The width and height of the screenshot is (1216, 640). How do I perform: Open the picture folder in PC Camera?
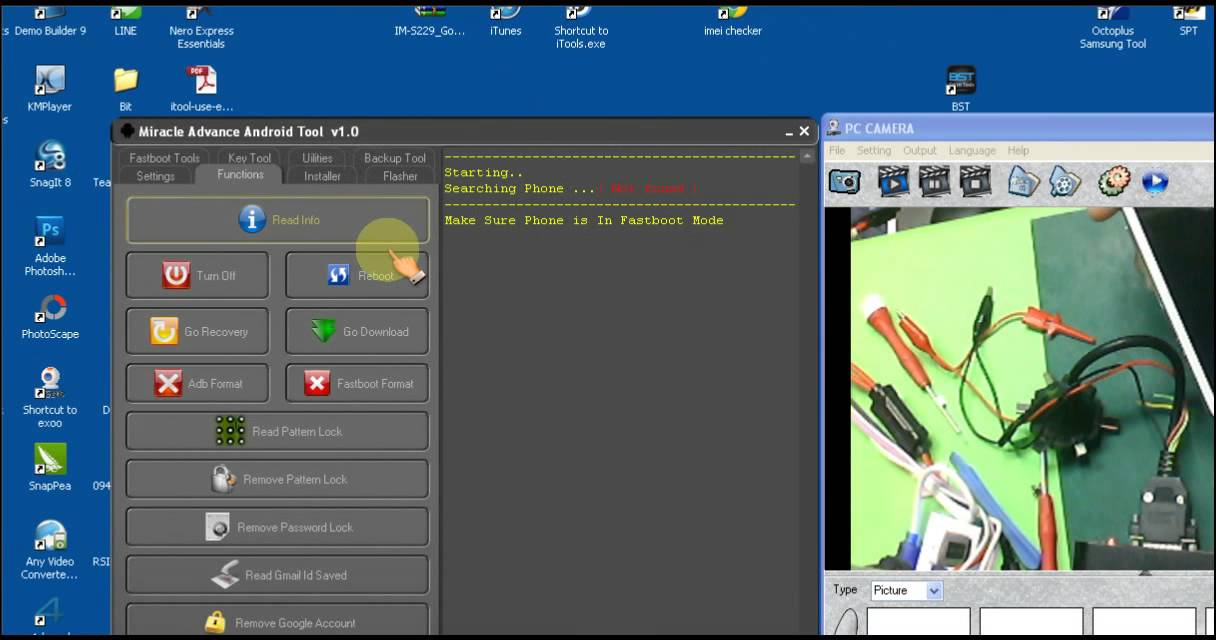pyautogui.click(x=1024, y=181)
